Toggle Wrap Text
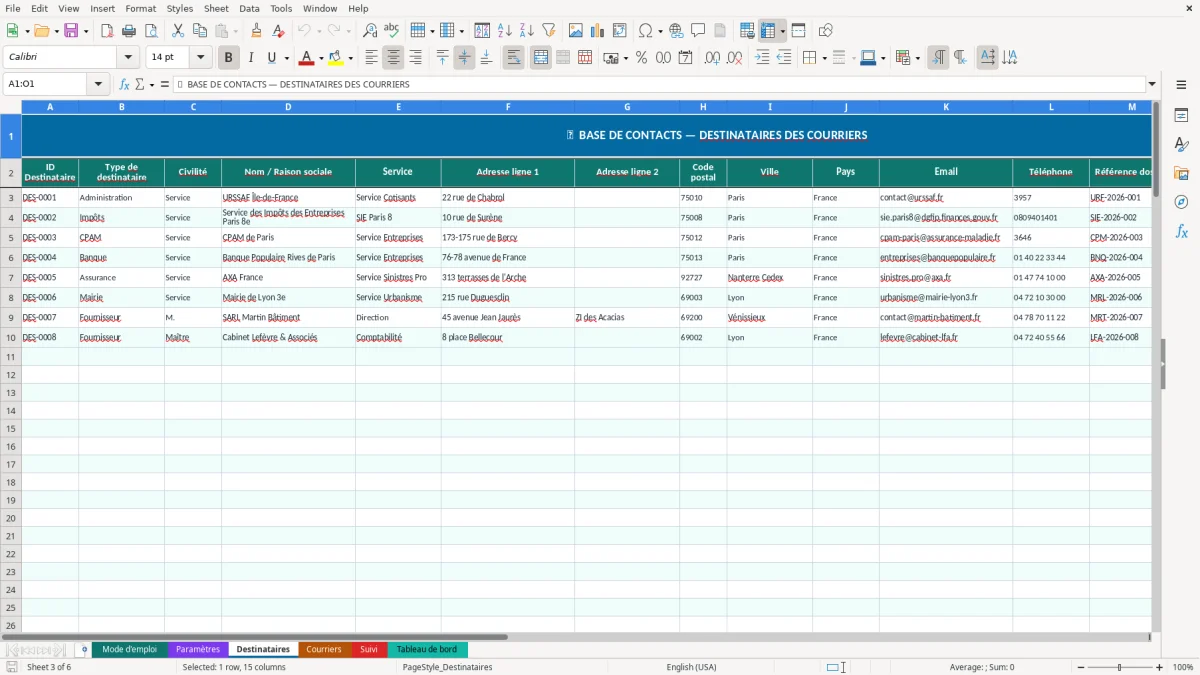The width and height of the screenshot is (1200, 675). (514, 58)
